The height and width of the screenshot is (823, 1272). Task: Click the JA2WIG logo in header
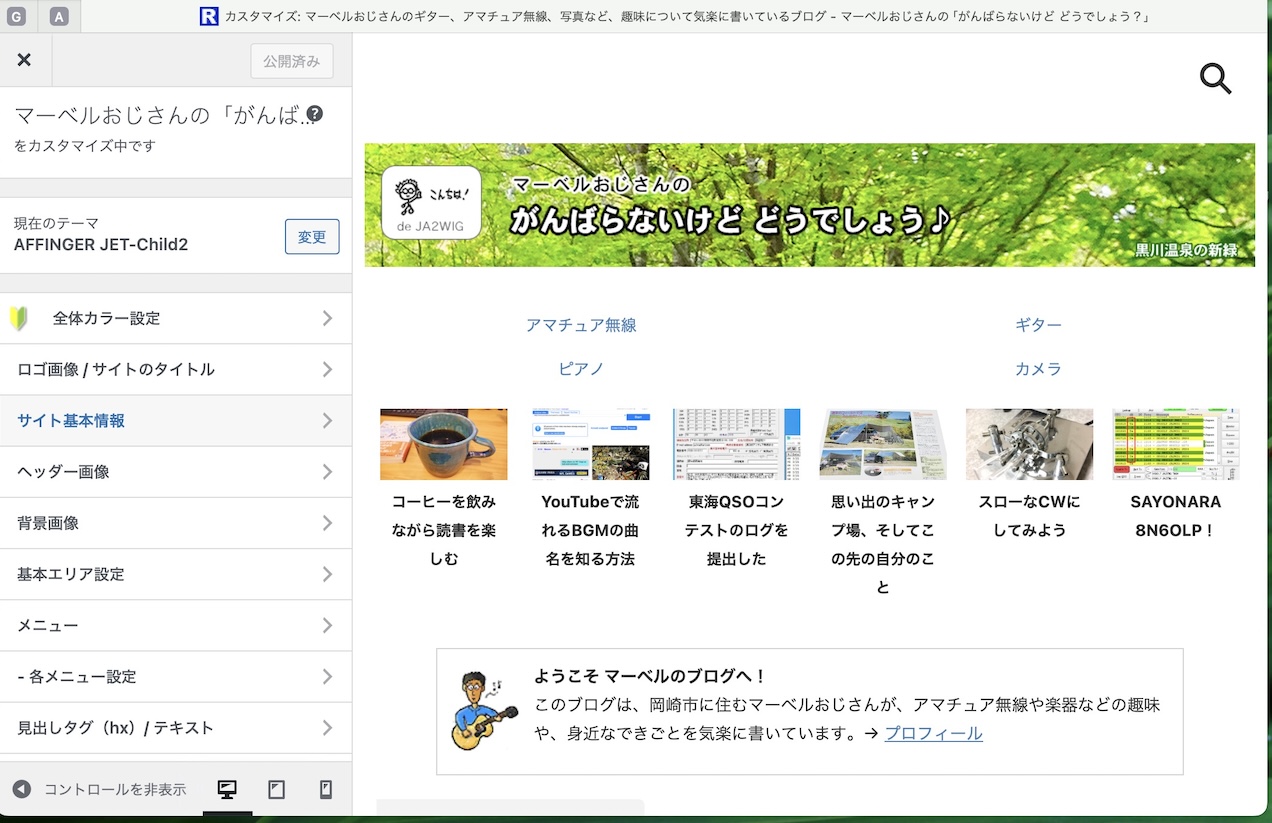(431, 204)
